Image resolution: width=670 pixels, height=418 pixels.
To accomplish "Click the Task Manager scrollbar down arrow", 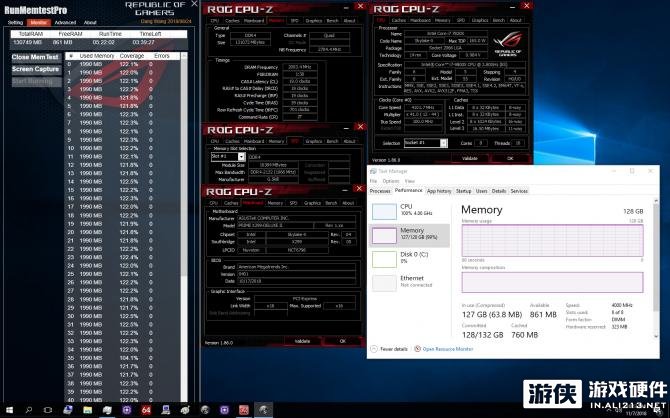I will pos(656,337).
